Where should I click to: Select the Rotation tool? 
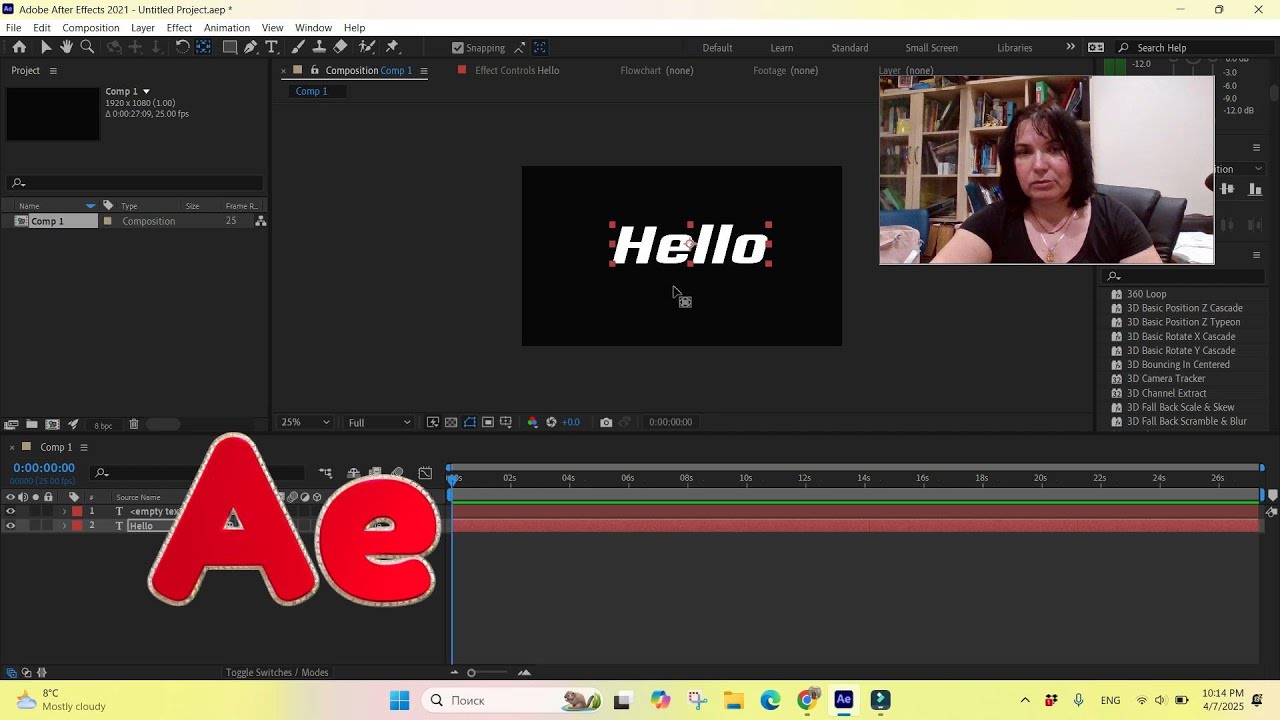pyautogui.click(x=182, y=47)
